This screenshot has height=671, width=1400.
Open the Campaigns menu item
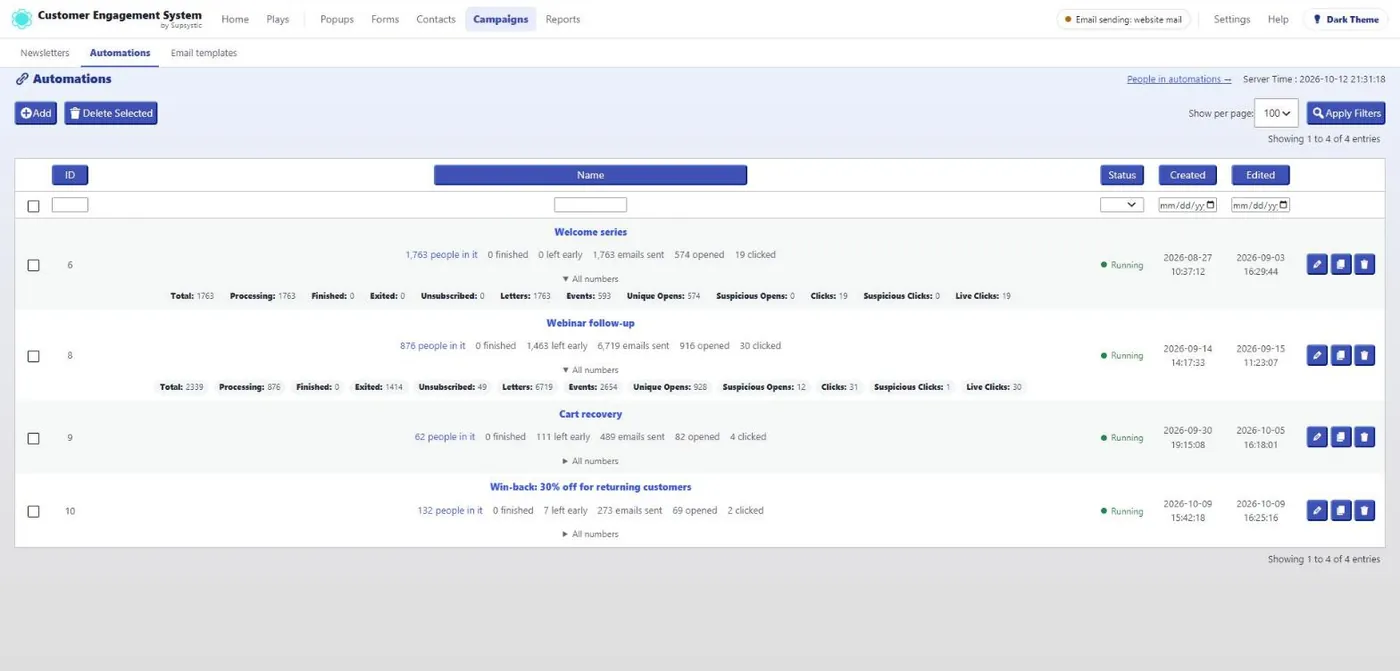pos(500,19)
